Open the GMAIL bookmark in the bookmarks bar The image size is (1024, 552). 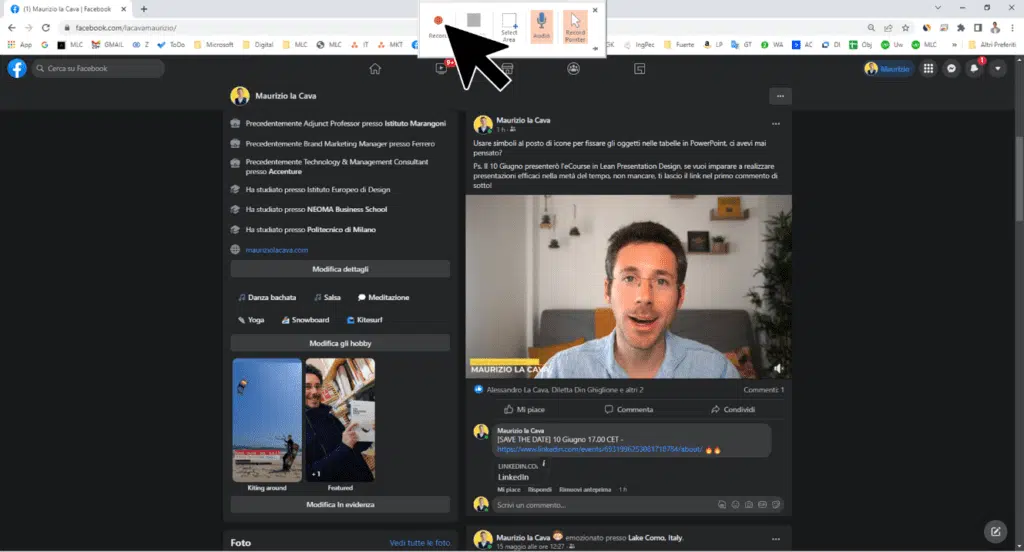(109, 45)
